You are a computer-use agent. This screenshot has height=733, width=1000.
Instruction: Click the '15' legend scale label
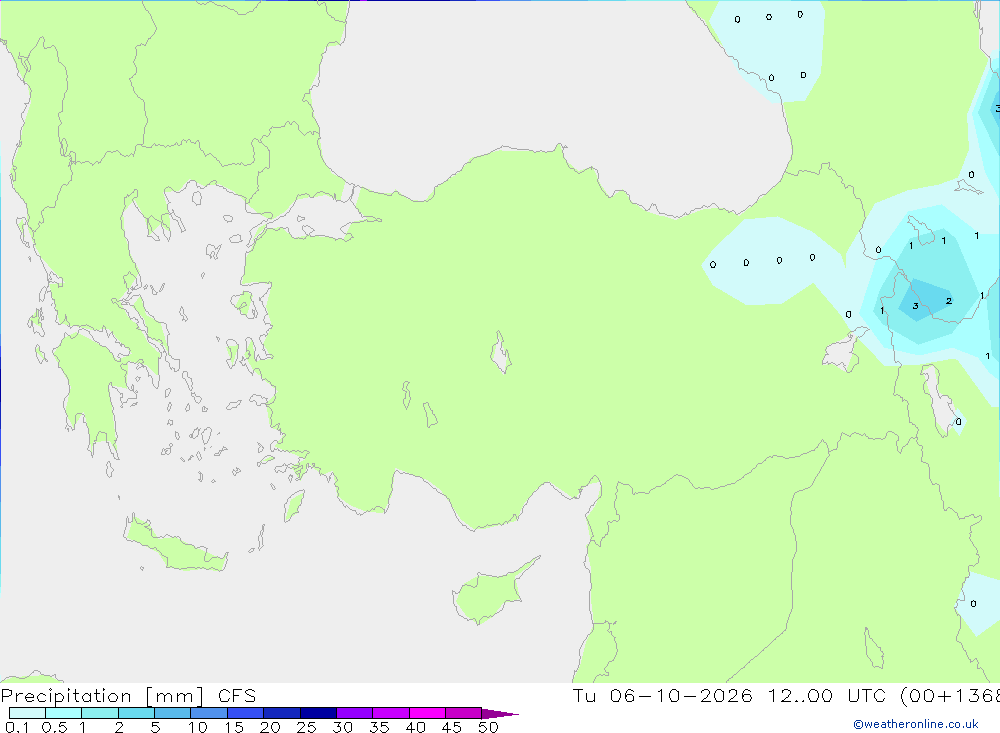[x=234, y=727]
